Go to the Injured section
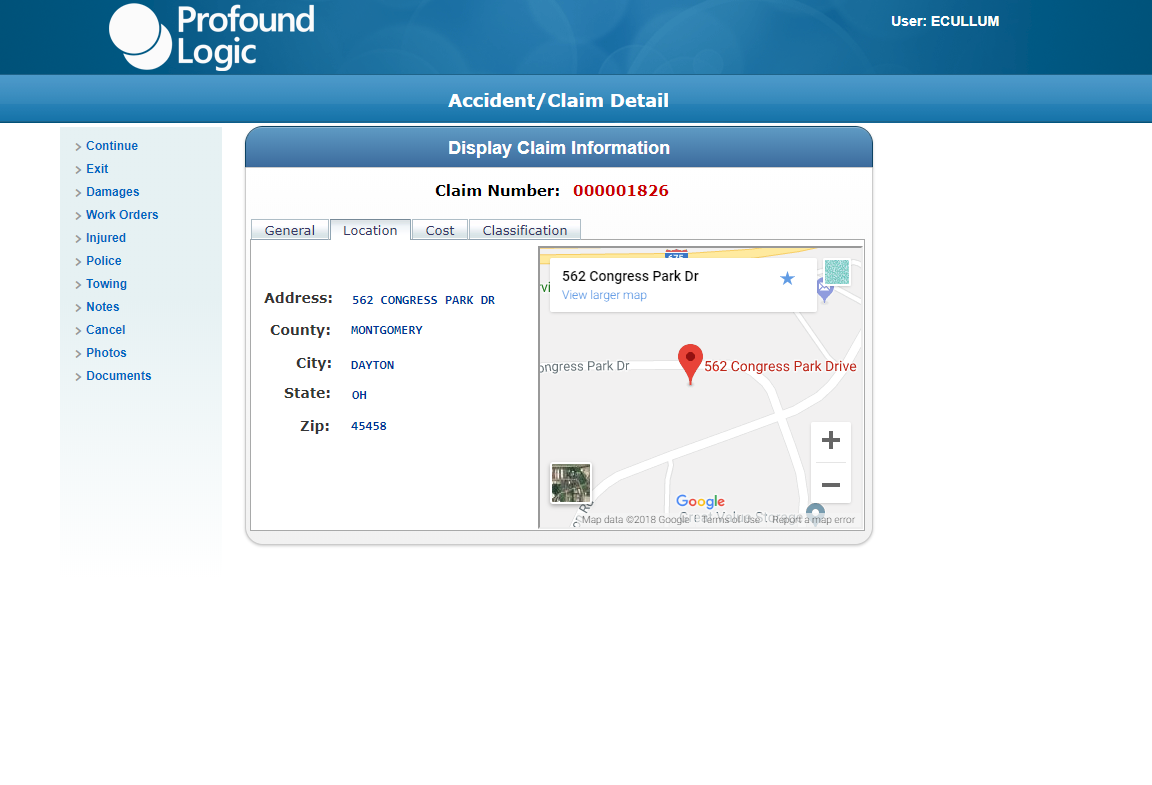 [106, 237]
